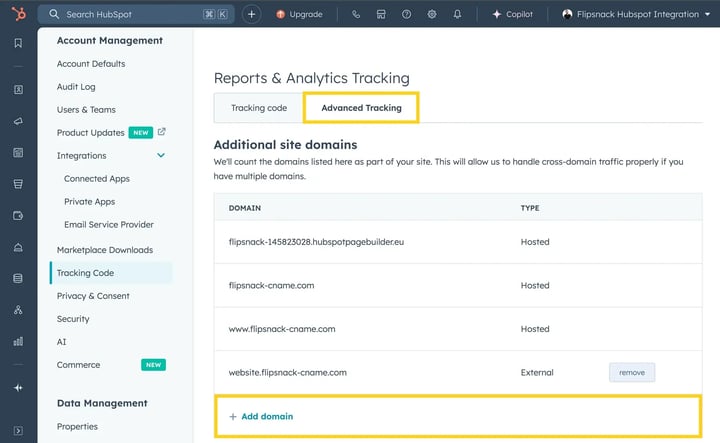Switch to the Tracking code tab
The height and width of the screenshot is (443, 720).
tap(259, 108)
